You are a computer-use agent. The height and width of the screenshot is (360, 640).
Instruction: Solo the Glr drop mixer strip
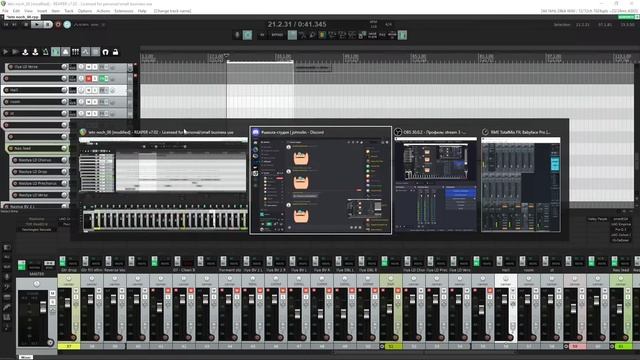(x=76, y=298)
